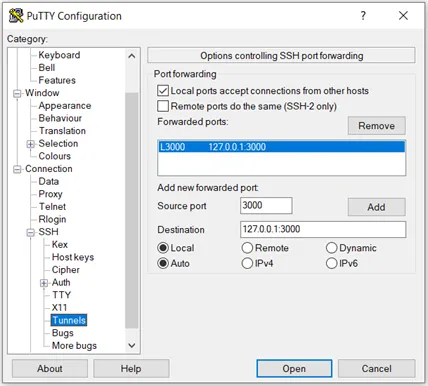The width and height of the screenshot is (428, 386).
Task: Click the PuTTY icon in title bar
Action: click(x=16, y=16)
